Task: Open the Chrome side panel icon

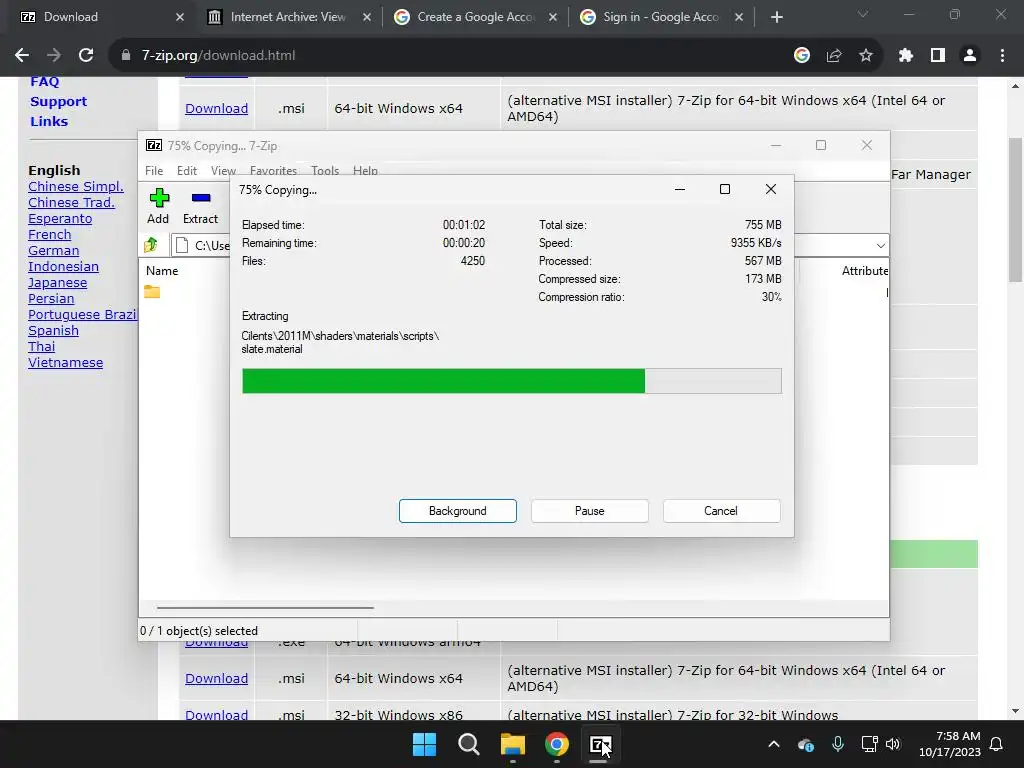Action: [938, 56]
